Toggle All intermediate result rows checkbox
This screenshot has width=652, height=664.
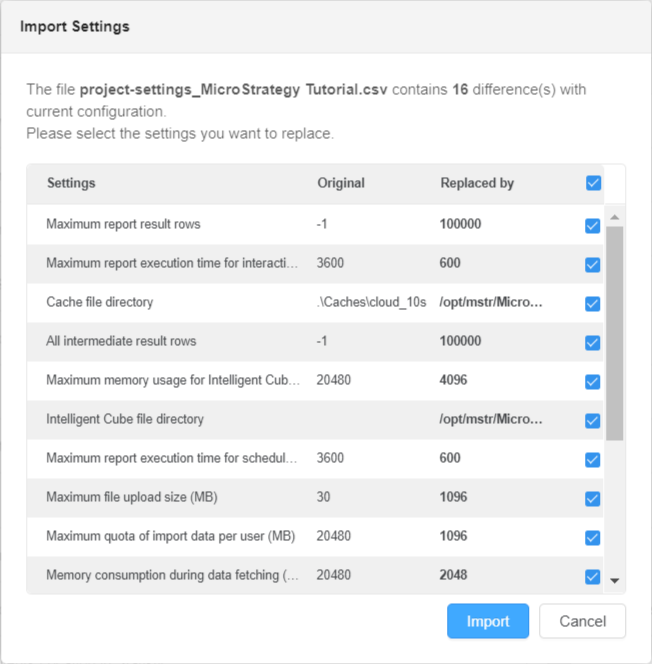point(592,342)
